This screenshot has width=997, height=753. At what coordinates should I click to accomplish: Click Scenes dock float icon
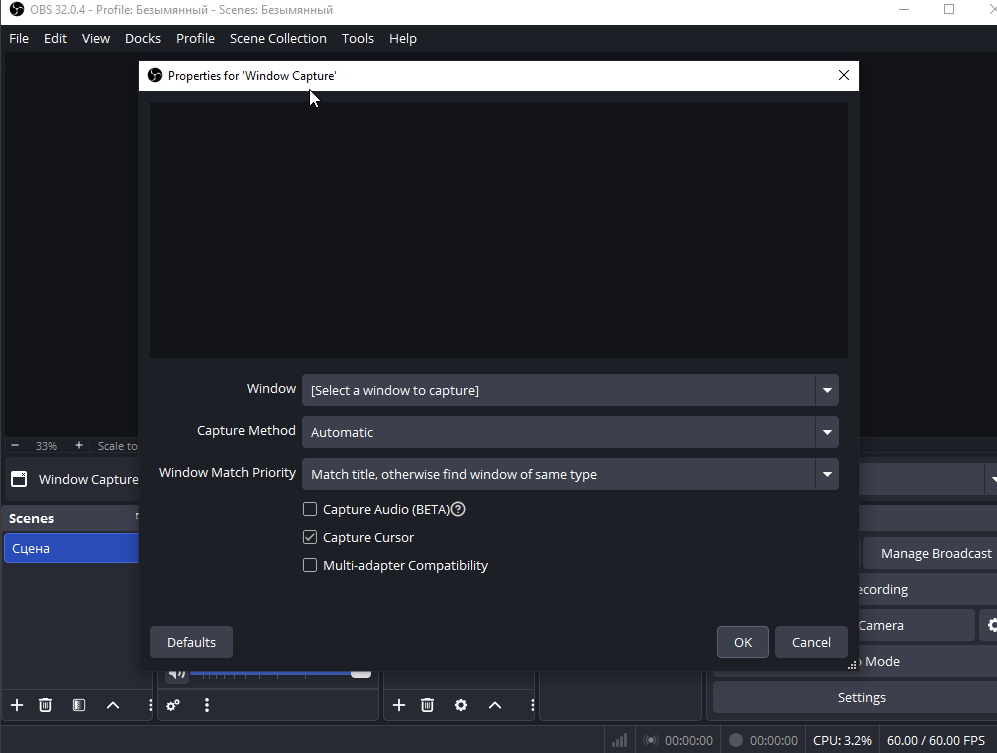coord(137,516)
